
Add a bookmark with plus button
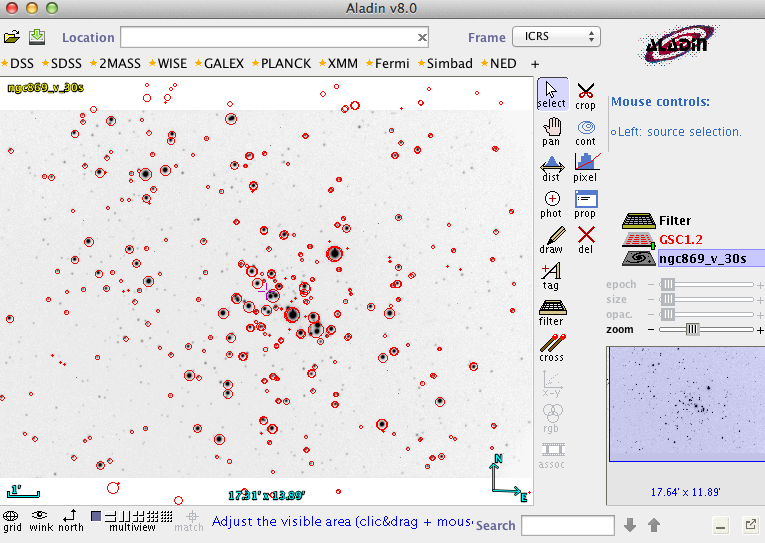(x=535, y=64)
